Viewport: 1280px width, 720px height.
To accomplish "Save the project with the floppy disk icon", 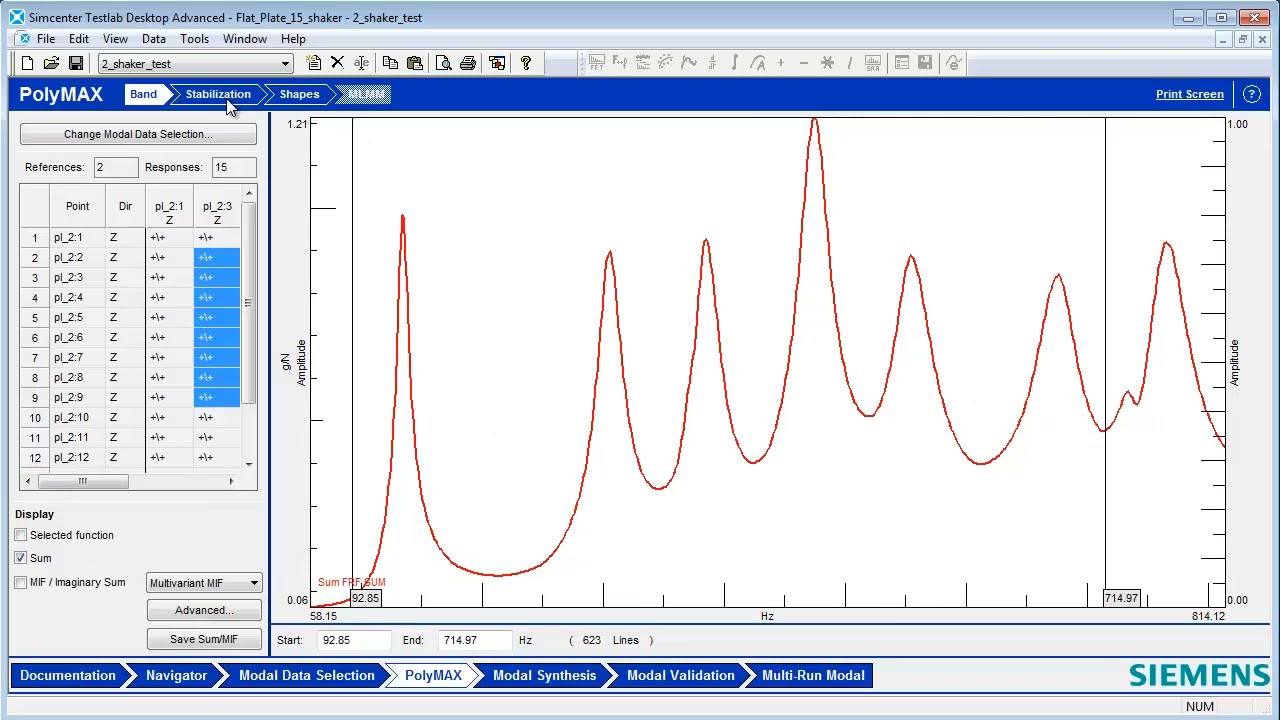I will [x=75, y=63].
